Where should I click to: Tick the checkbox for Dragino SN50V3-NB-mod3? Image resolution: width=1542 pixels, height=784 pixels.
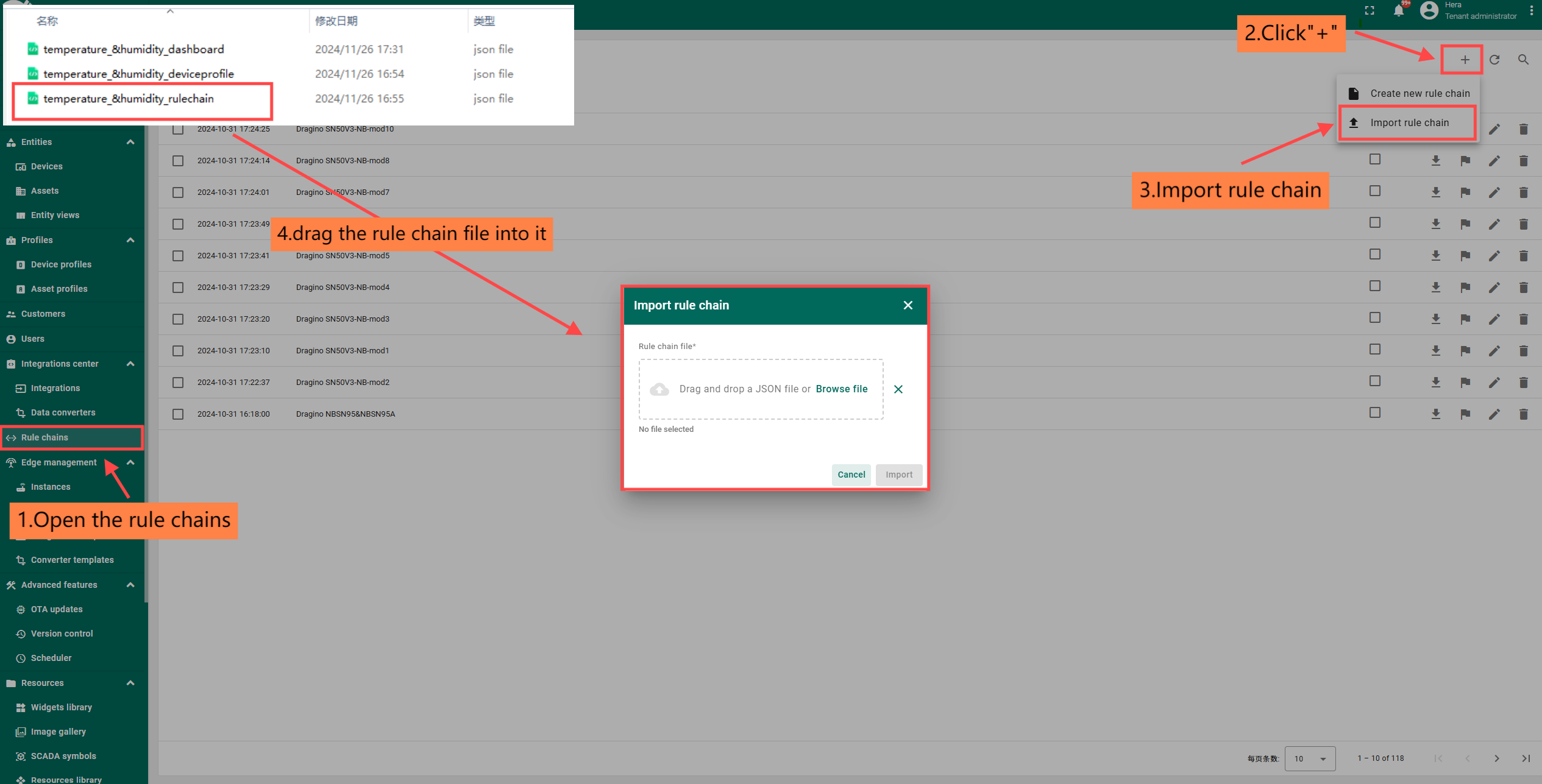(x=178, y=319)
